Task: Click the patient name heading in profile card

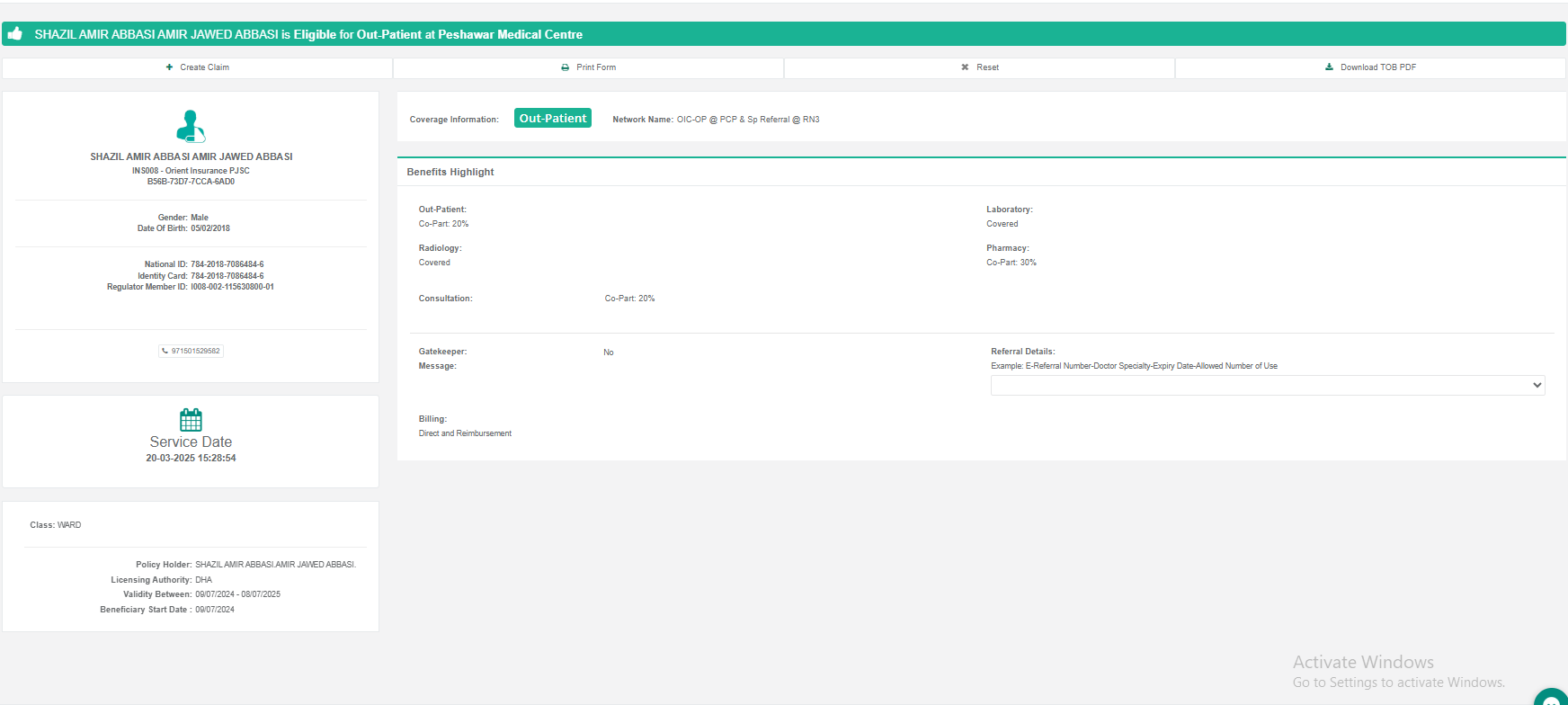Action: click(x=191, y=156)
